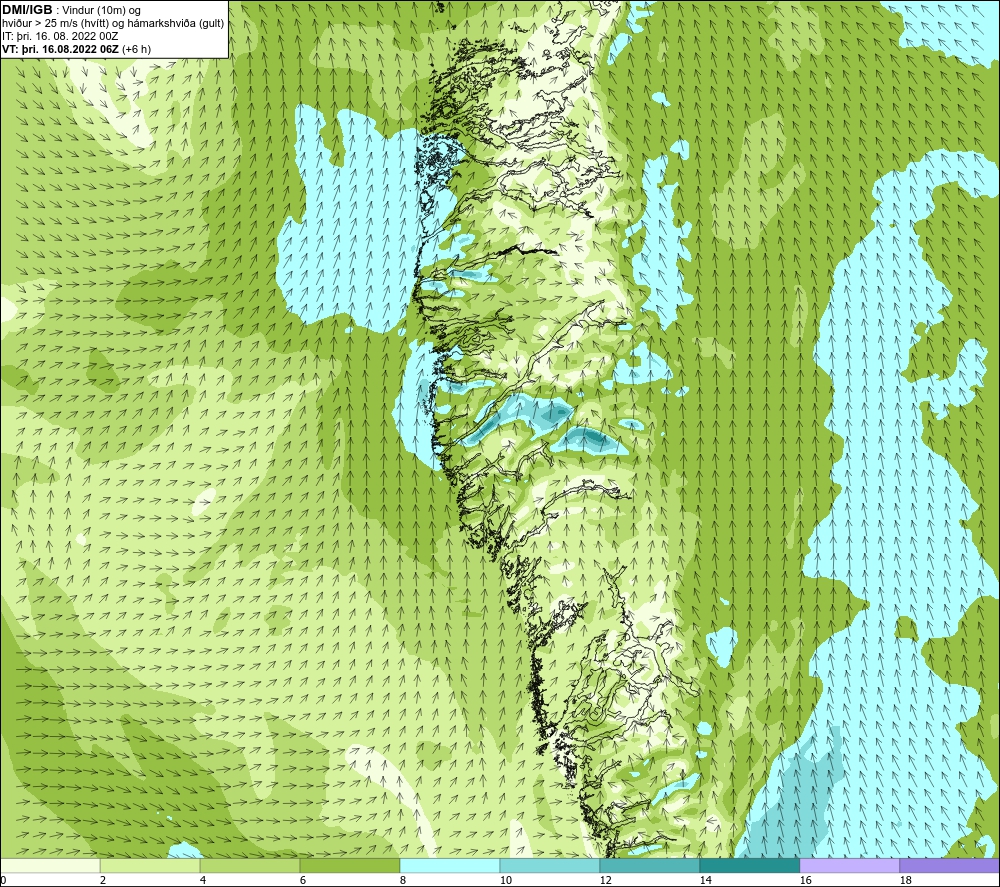Click the bold 'VT: þri. 16.08.2022 06Z' text
The height and width of the screenshot is (887, 1000).
[x=61, y=49]
